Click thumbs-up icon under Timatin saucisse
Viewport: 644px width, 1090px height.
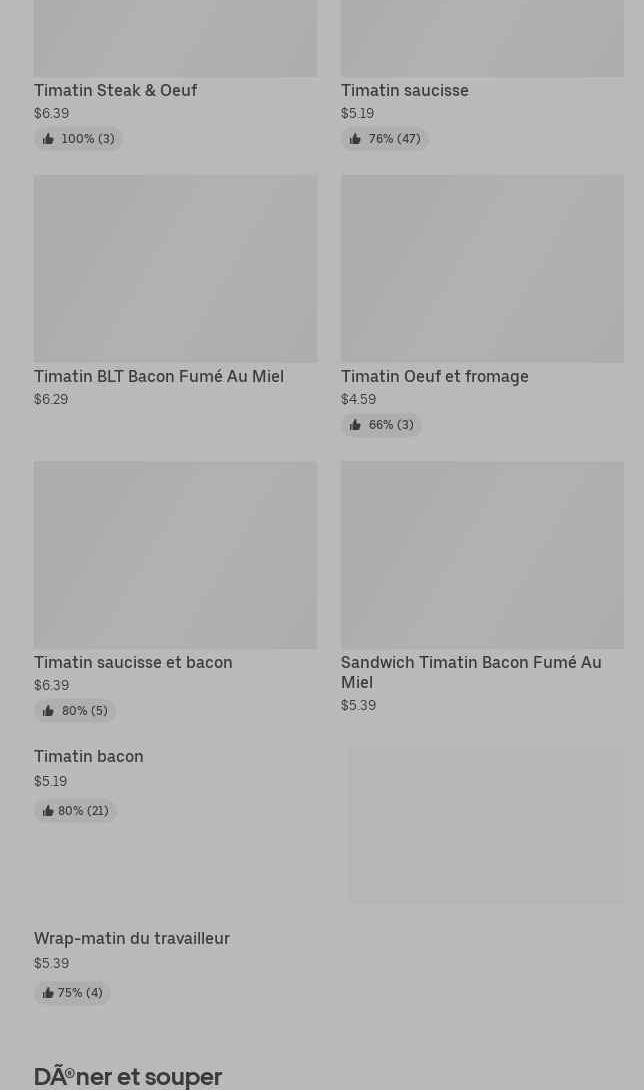(x=355, y=139)
